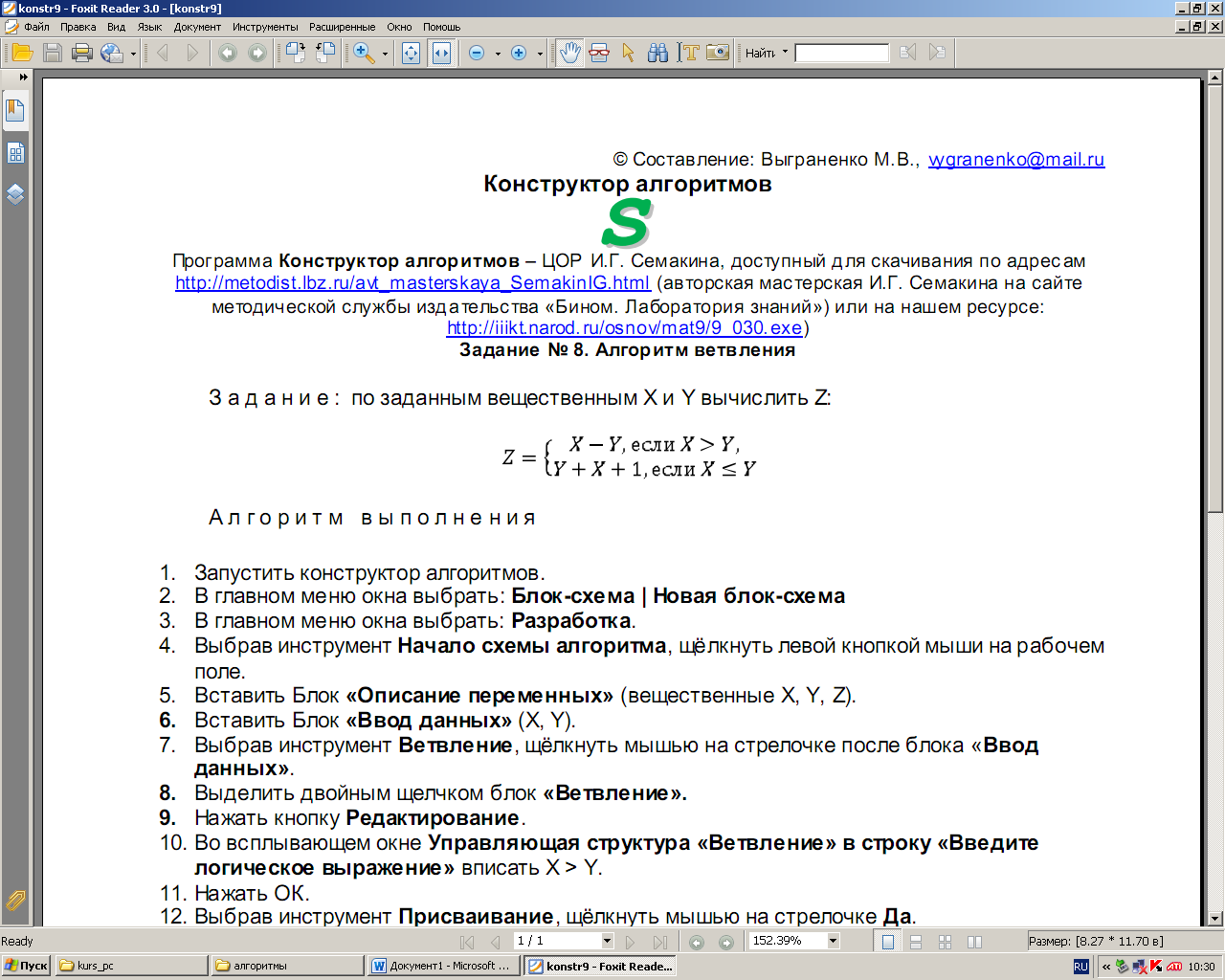Click Previous page arrow in top toolbar
The height and width of the screenshot is (980, 1225).
click(x=162, y=53)
